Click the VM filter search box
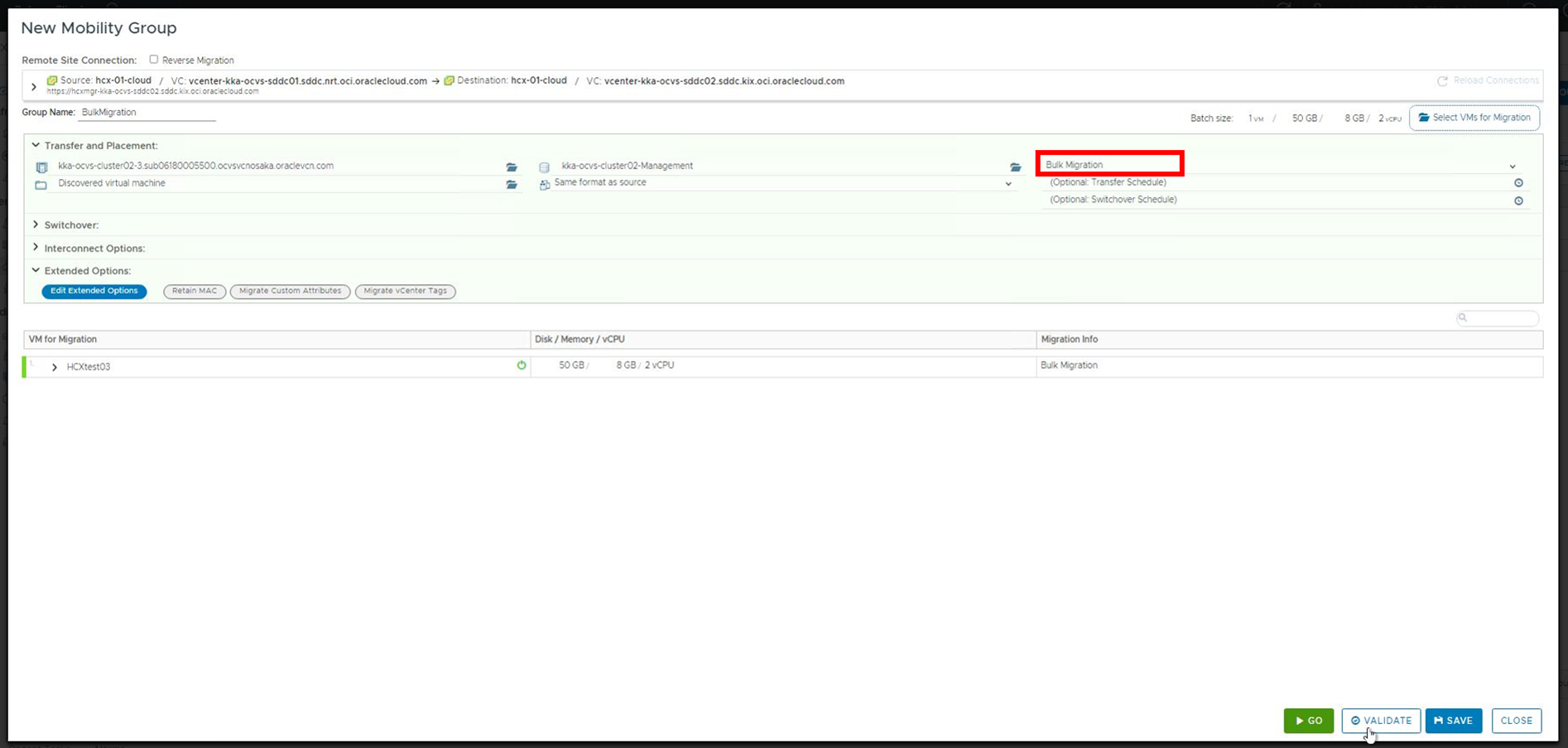This screenshot has width=1568, height=748. click(1498, 318)
